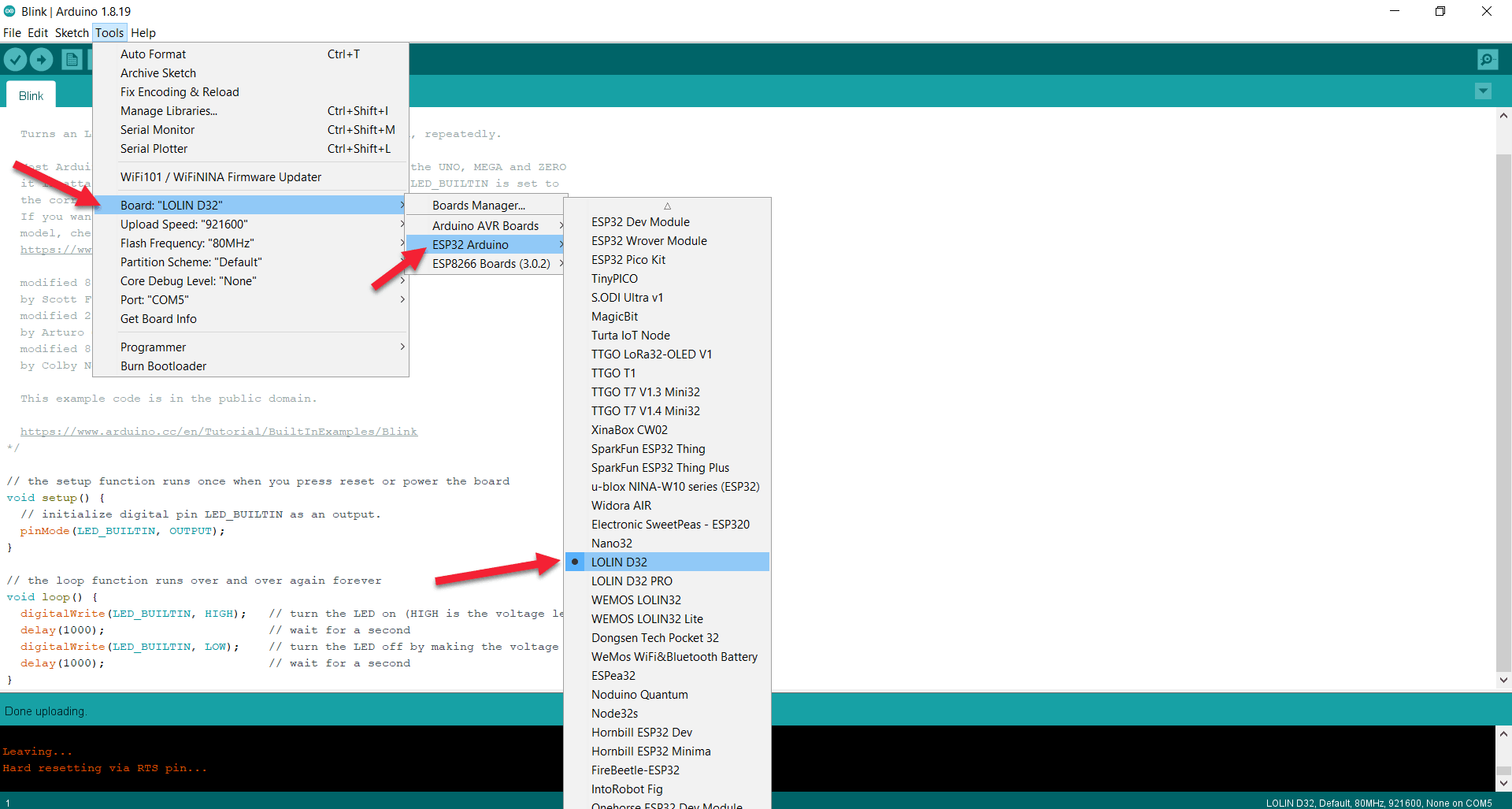The width and height of the screenshot is (1512, 809).
Task: Select S.ODI Ultra v1 board
Action: pyautogui.click(x=667, y=298)
